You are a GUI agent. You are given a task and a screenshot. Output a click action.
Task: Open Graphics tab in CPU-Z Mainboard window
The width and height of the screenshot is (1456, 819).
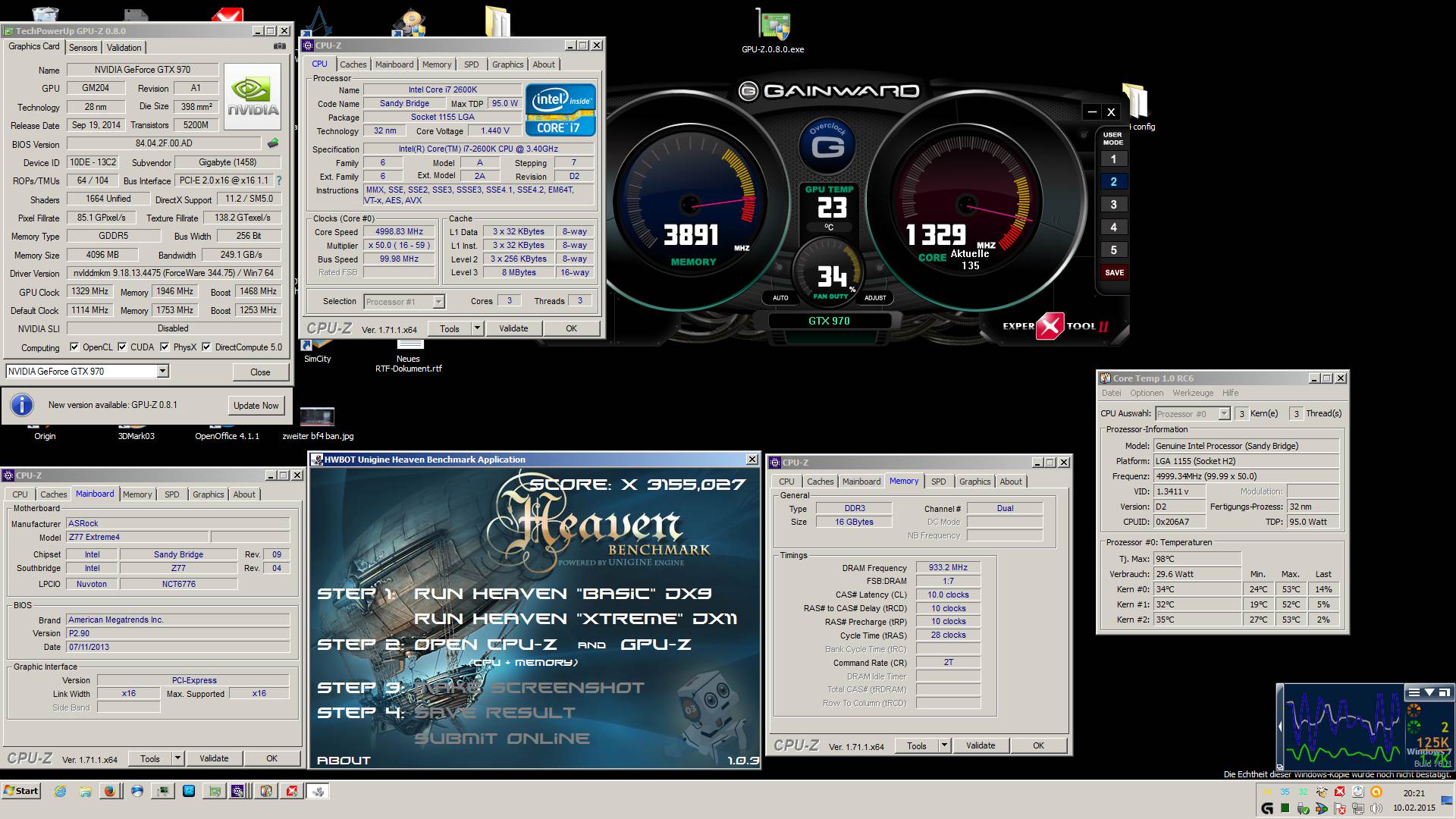pyautogui.click(x=209, y=494)
